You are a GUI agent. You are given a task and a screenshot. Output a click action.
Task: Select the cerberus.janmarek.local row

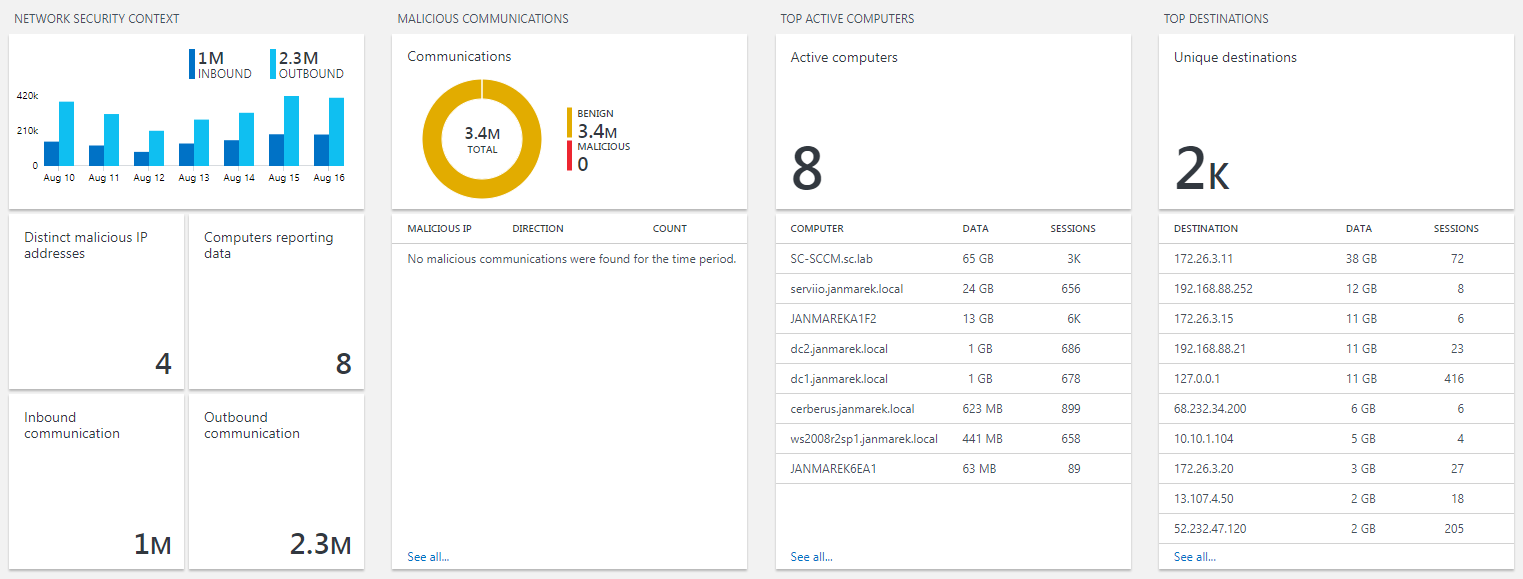coord(953,409)
